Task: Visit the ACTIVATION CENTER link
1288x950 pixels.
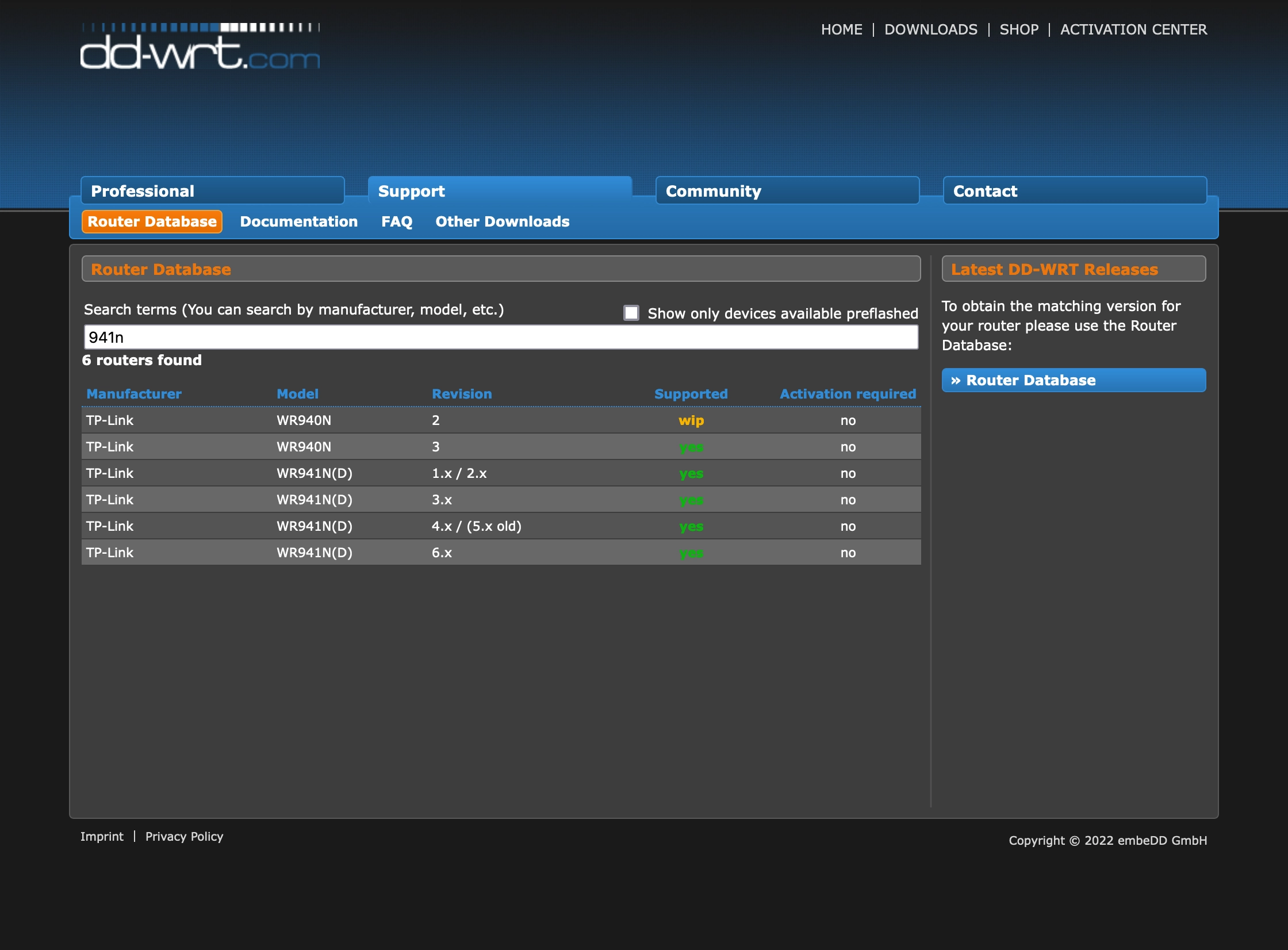Action: (x=1133, y=29)
